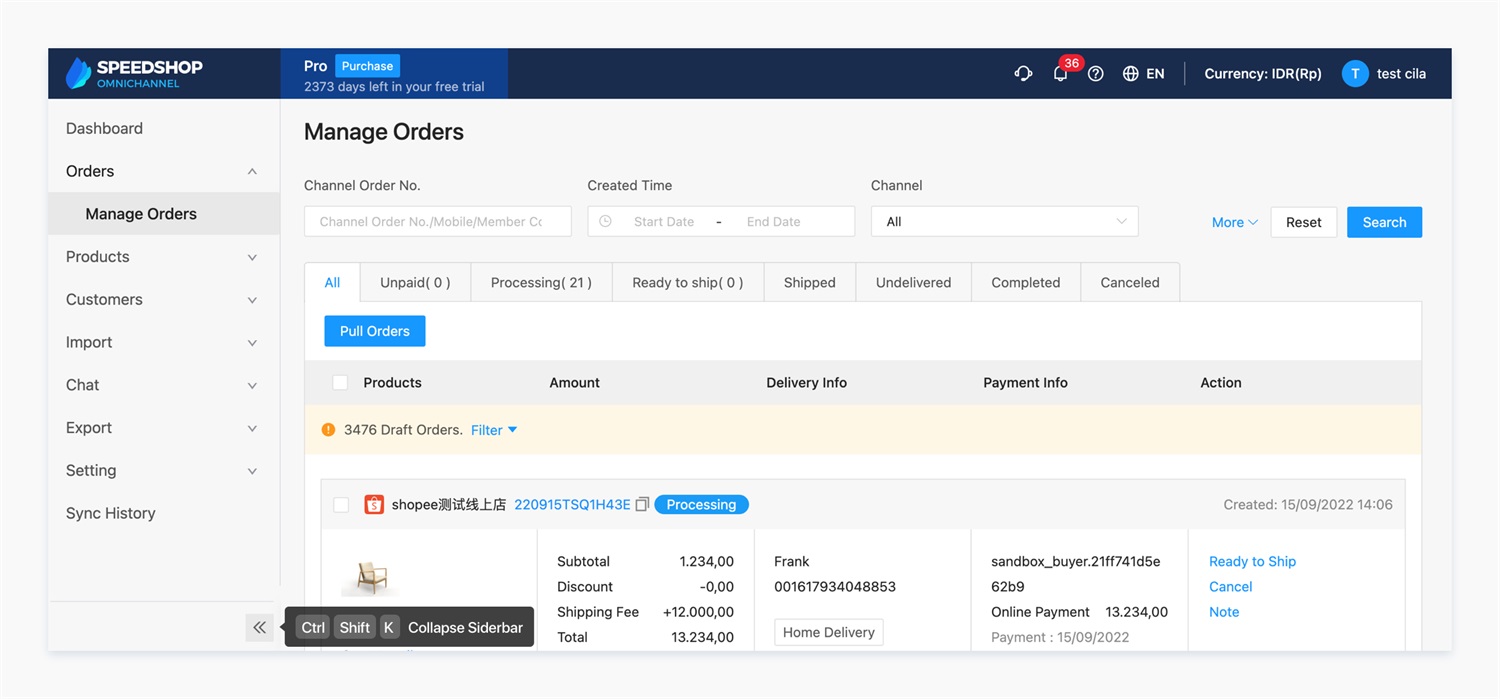The image size is (1500, 699).
Task: Switch to the Processing(21) tab
Action: coord(541,283)
